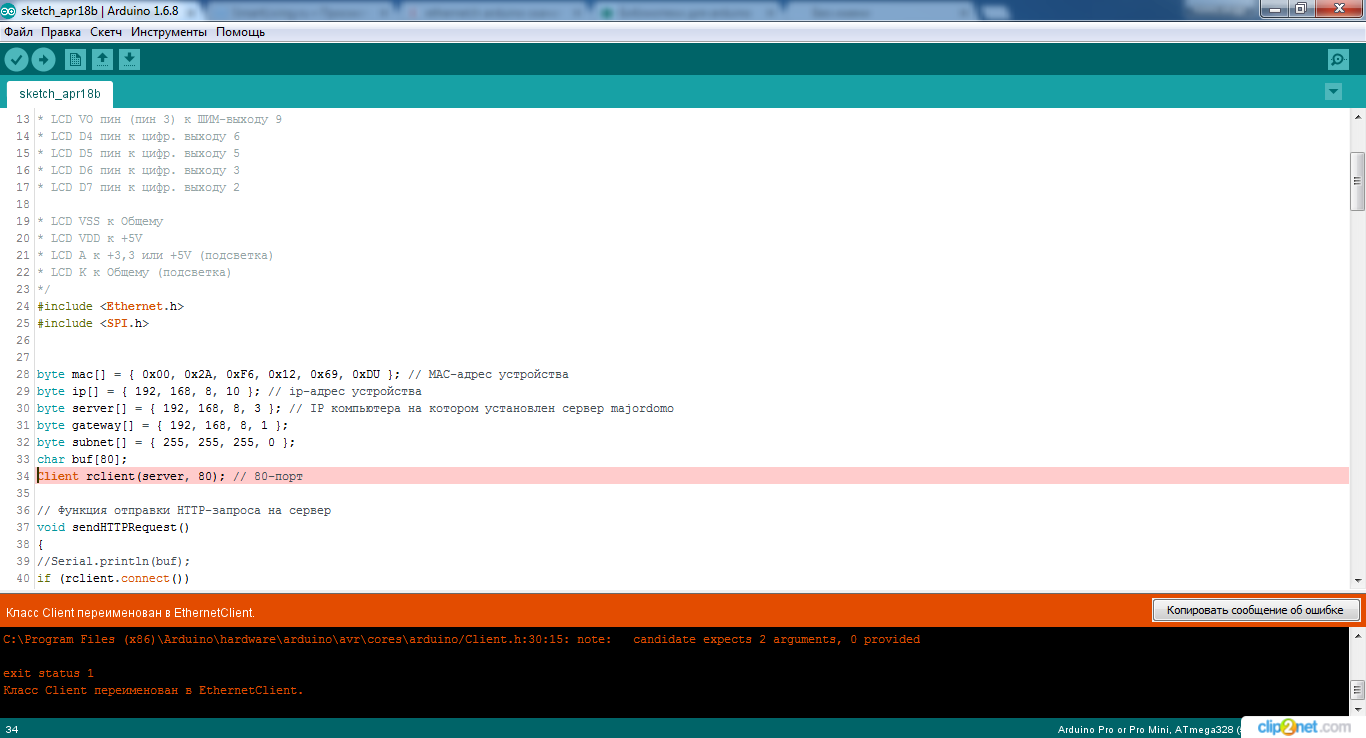Click Копировать сообщение об ошибке button

pos(1256,610)
